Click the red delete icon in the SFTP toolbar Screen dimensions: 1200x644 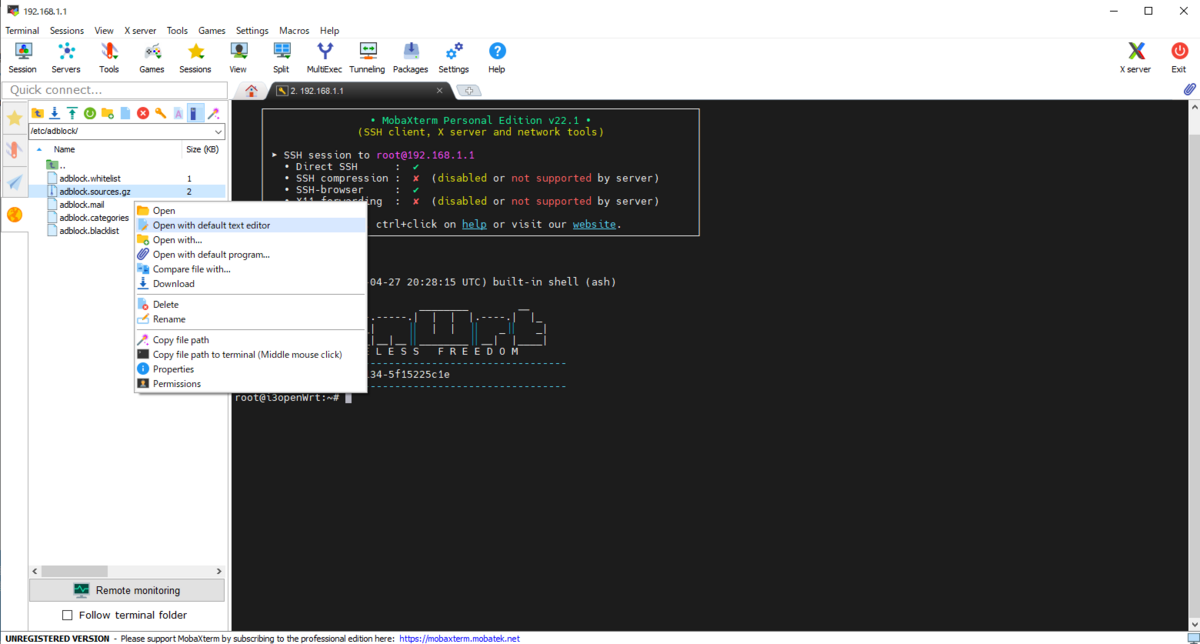(x=143, y=113)
